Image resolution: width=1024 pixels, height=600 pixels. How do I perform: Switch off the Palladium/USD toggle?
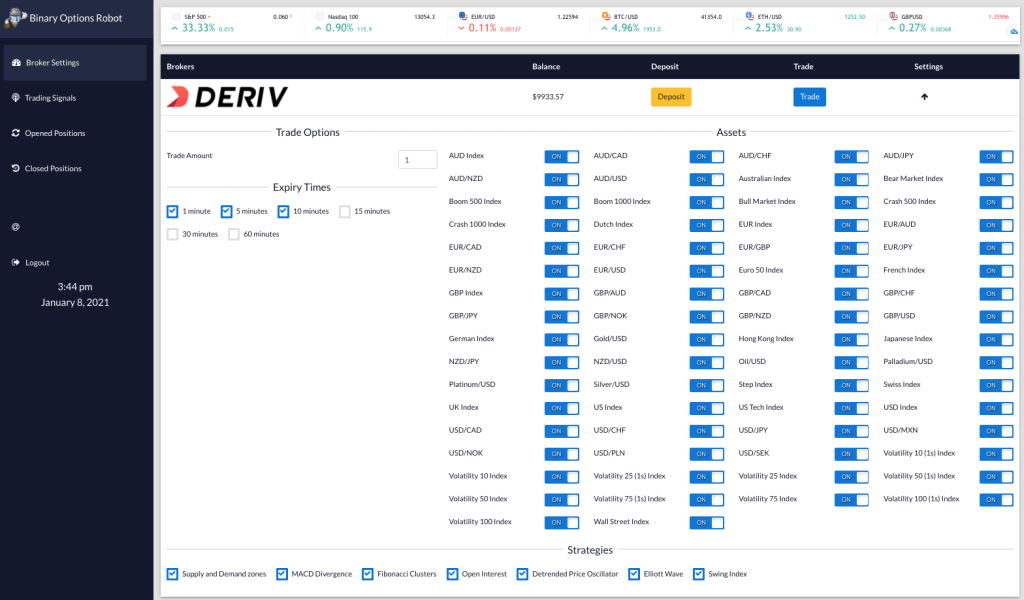[x=997, y=362]
